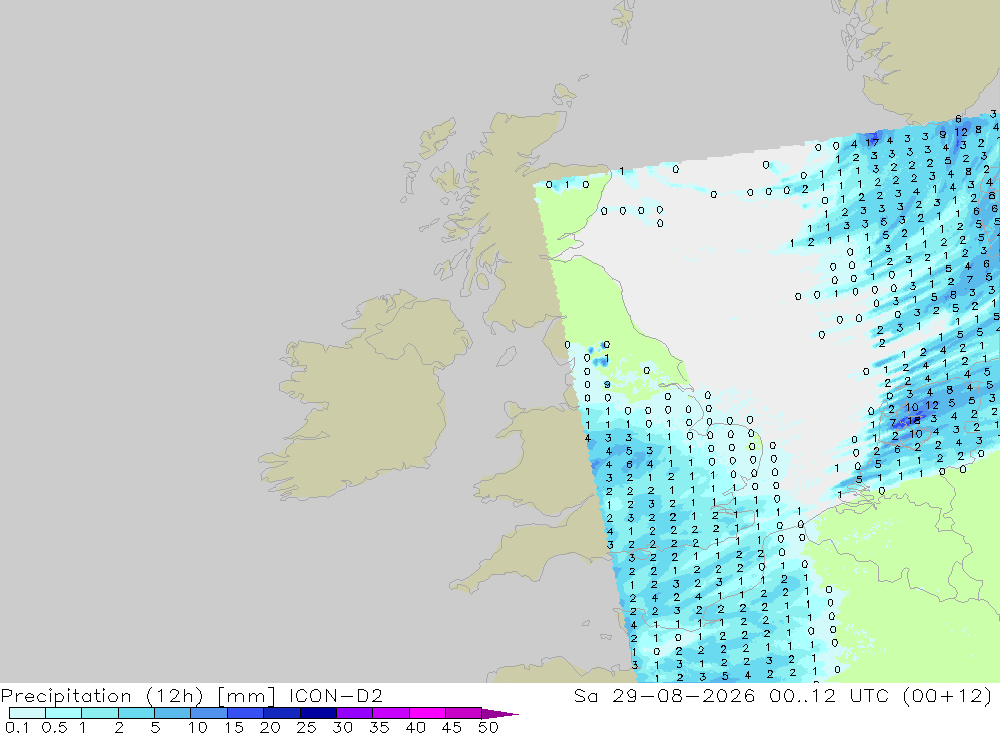Select the palest cyan 0.1–0.5 mm legend swatch
Viewport: 1000px width, 733px height.
[27, 713]
